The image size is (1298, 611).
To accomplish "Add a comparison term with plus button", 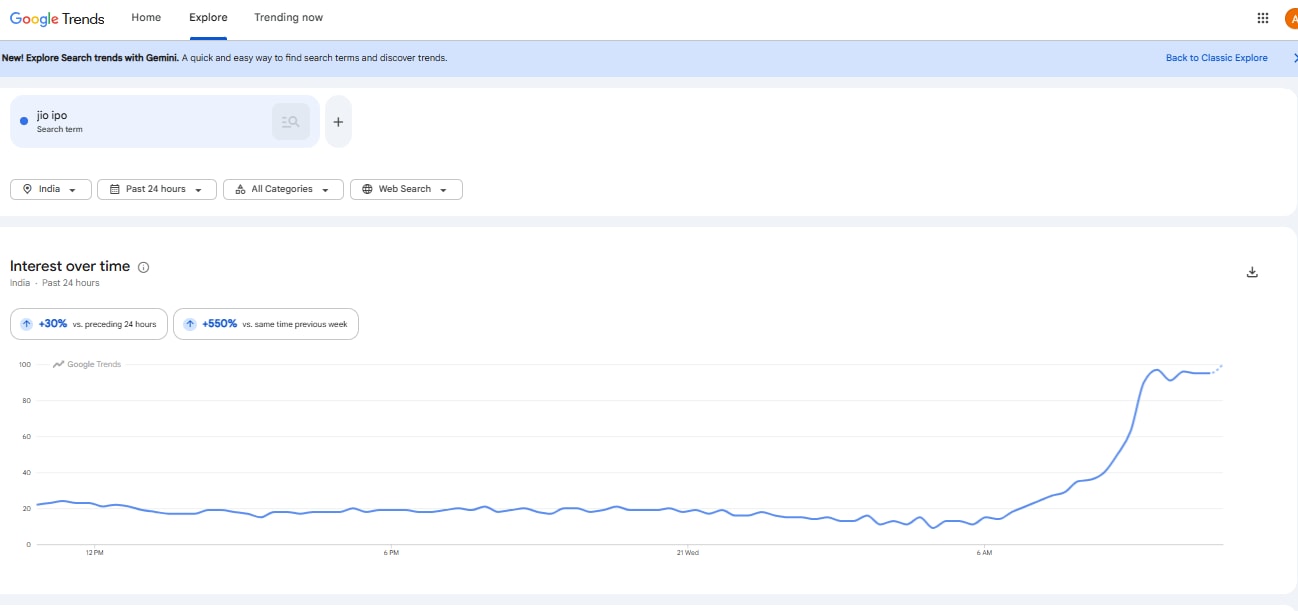I will (x=338, y=122).
